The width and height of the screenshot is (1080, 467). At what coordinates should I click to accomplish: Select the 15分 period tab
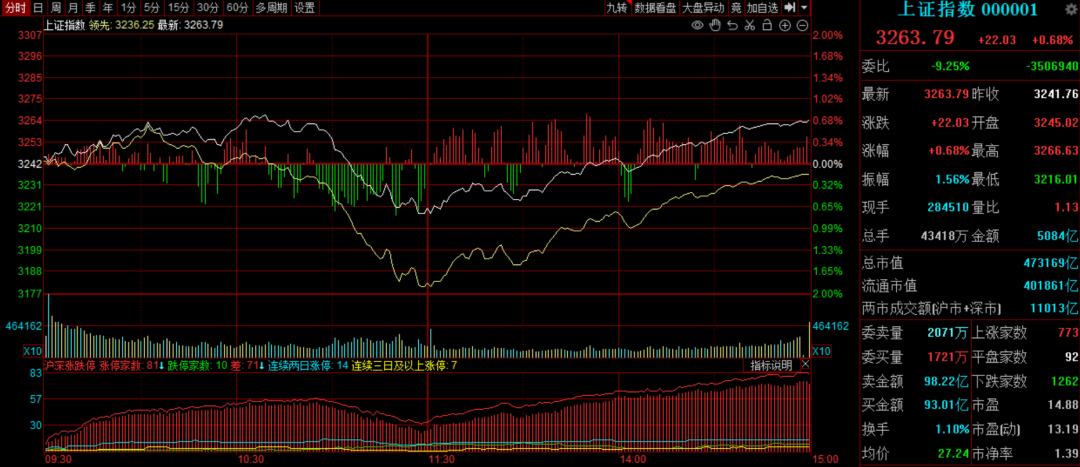point(178,8)
